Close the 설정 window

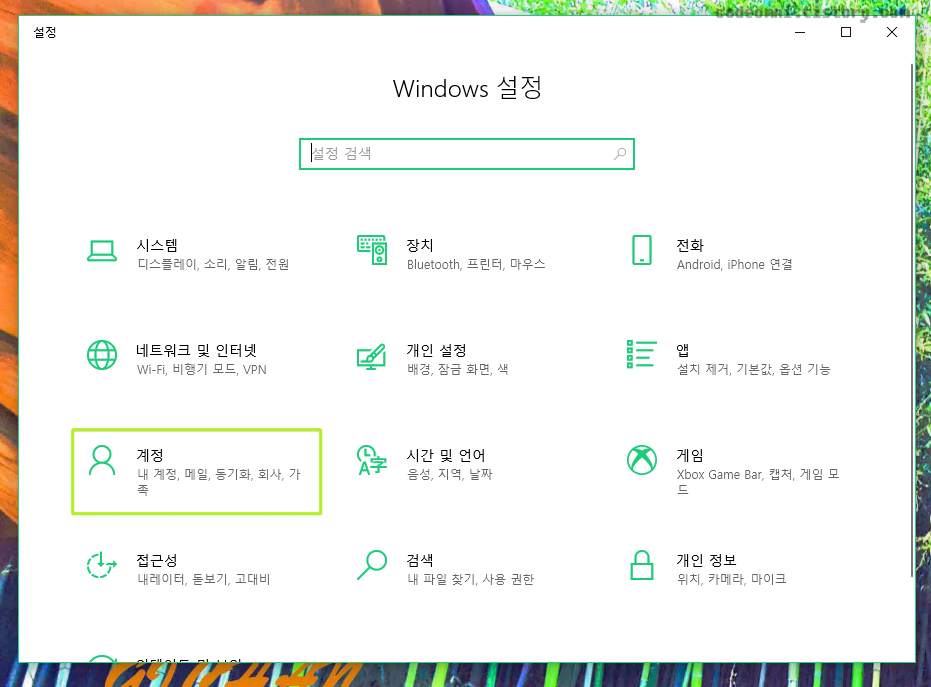click(892, 32)
